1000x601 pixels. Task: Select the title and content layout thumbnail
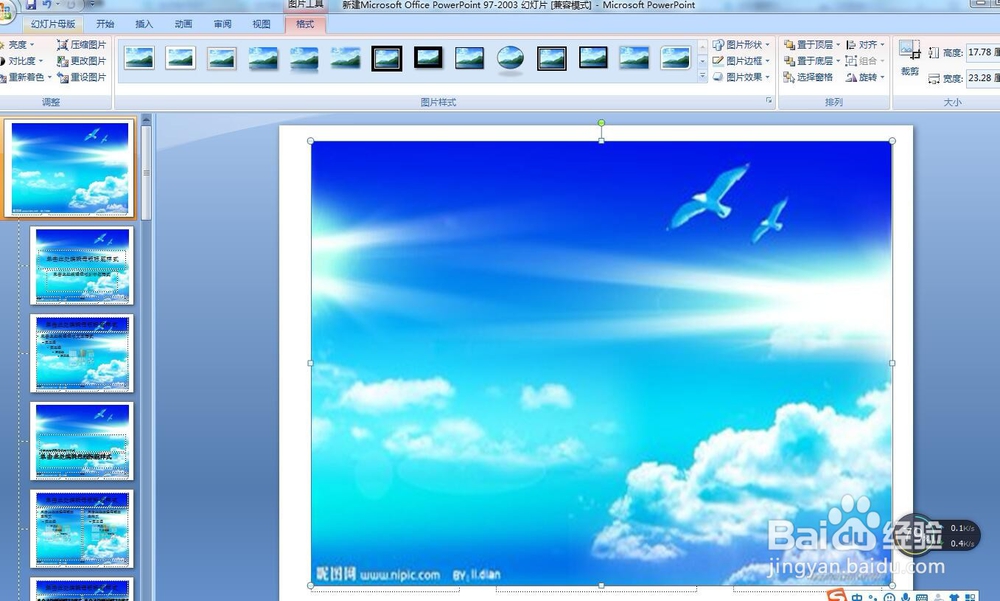(x=82, y=353)
